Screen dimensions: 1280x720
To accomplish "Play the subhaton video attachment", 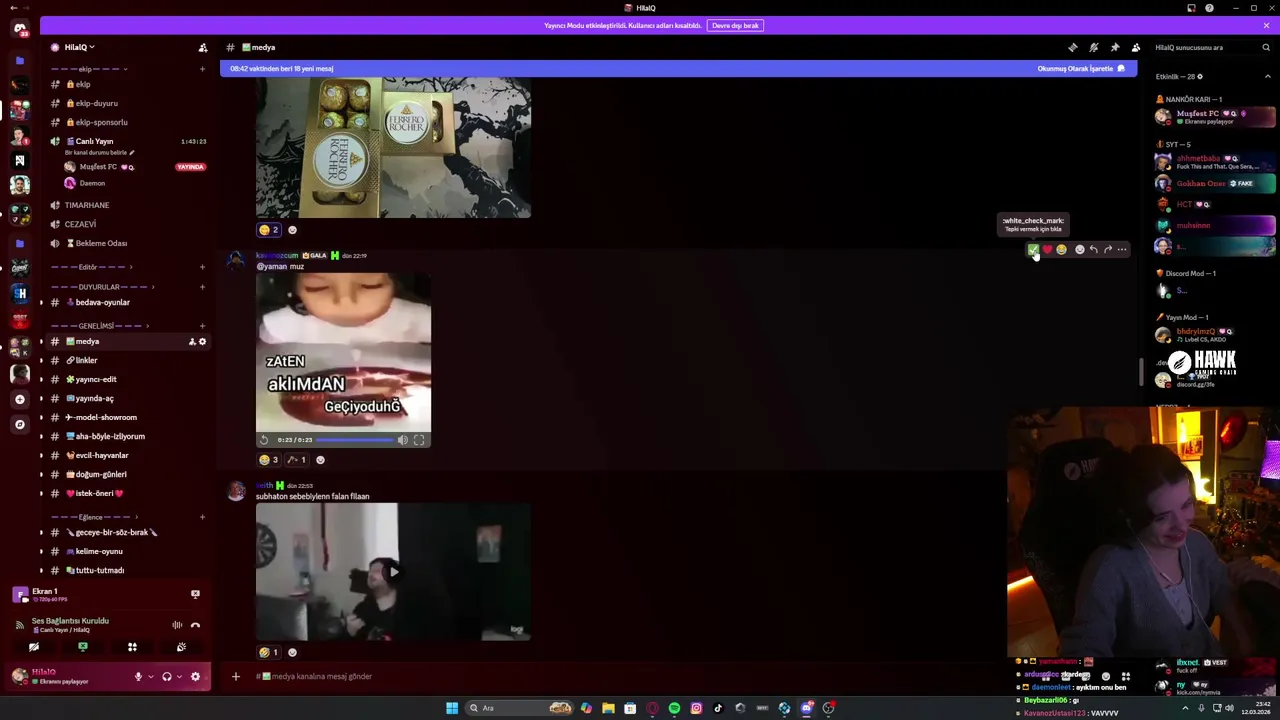I will point(393,571).
